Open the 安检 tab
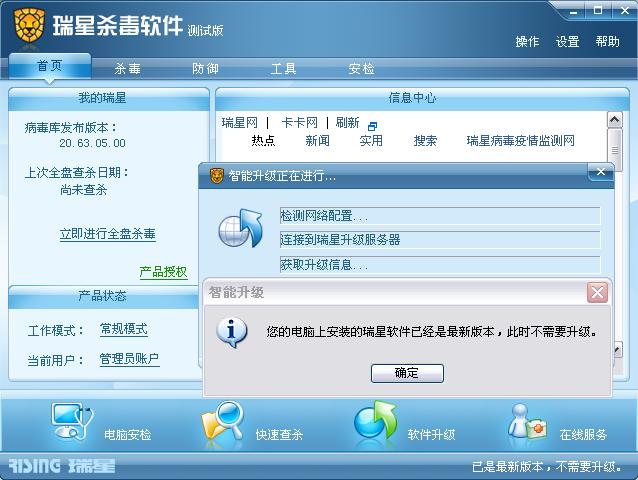 (361, 68)
